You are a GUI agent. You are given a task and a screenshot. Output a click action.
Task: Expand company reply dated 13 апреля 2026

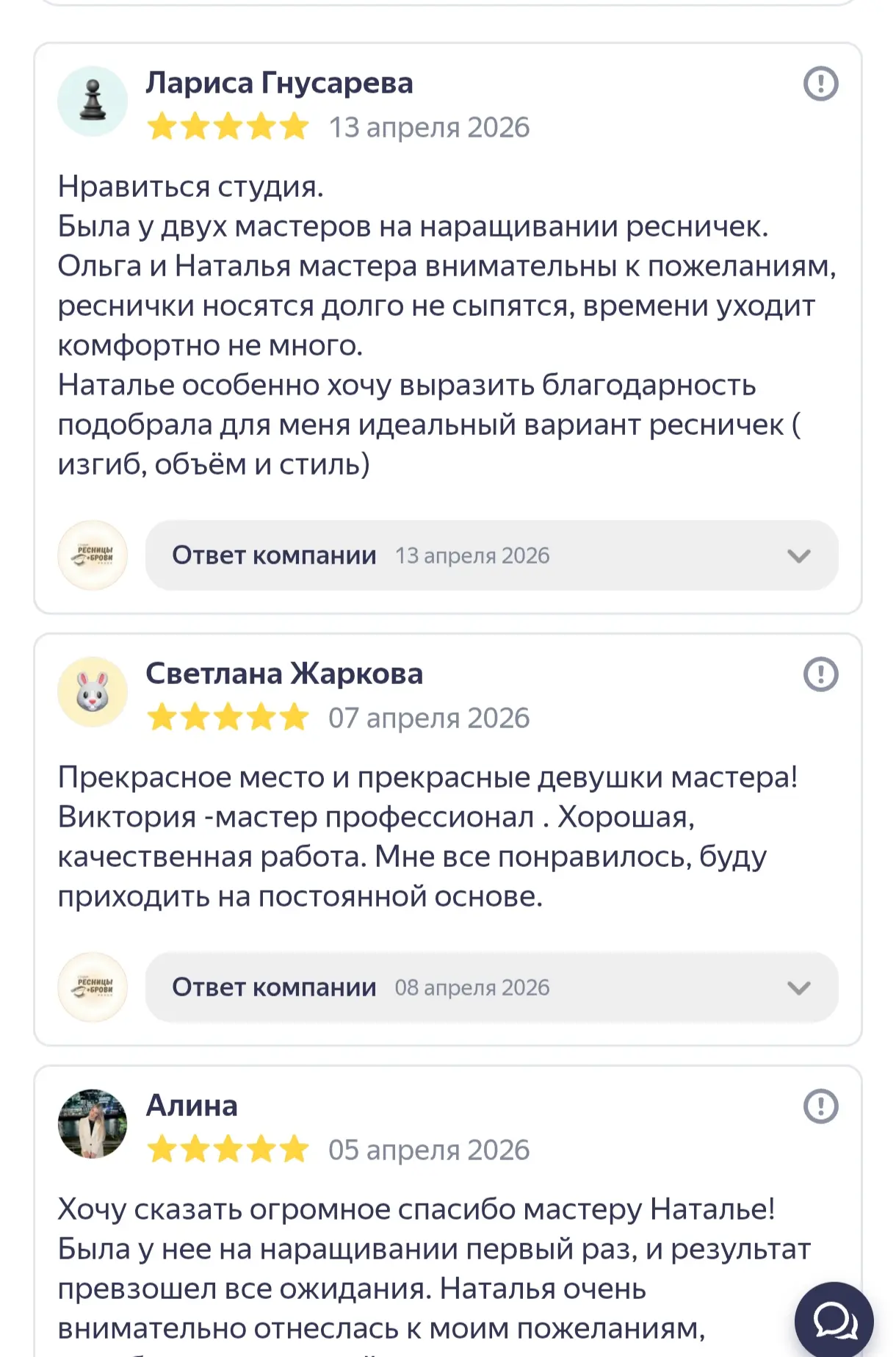click(491, 555)
